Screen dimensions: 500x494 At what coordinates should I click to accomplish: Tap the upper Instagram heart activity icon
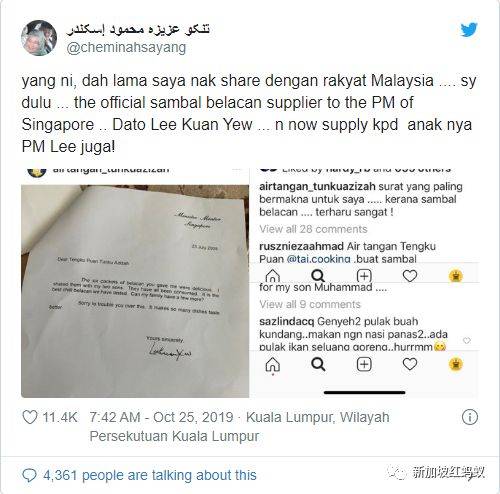pyautogui.click(x=410, y=276)
